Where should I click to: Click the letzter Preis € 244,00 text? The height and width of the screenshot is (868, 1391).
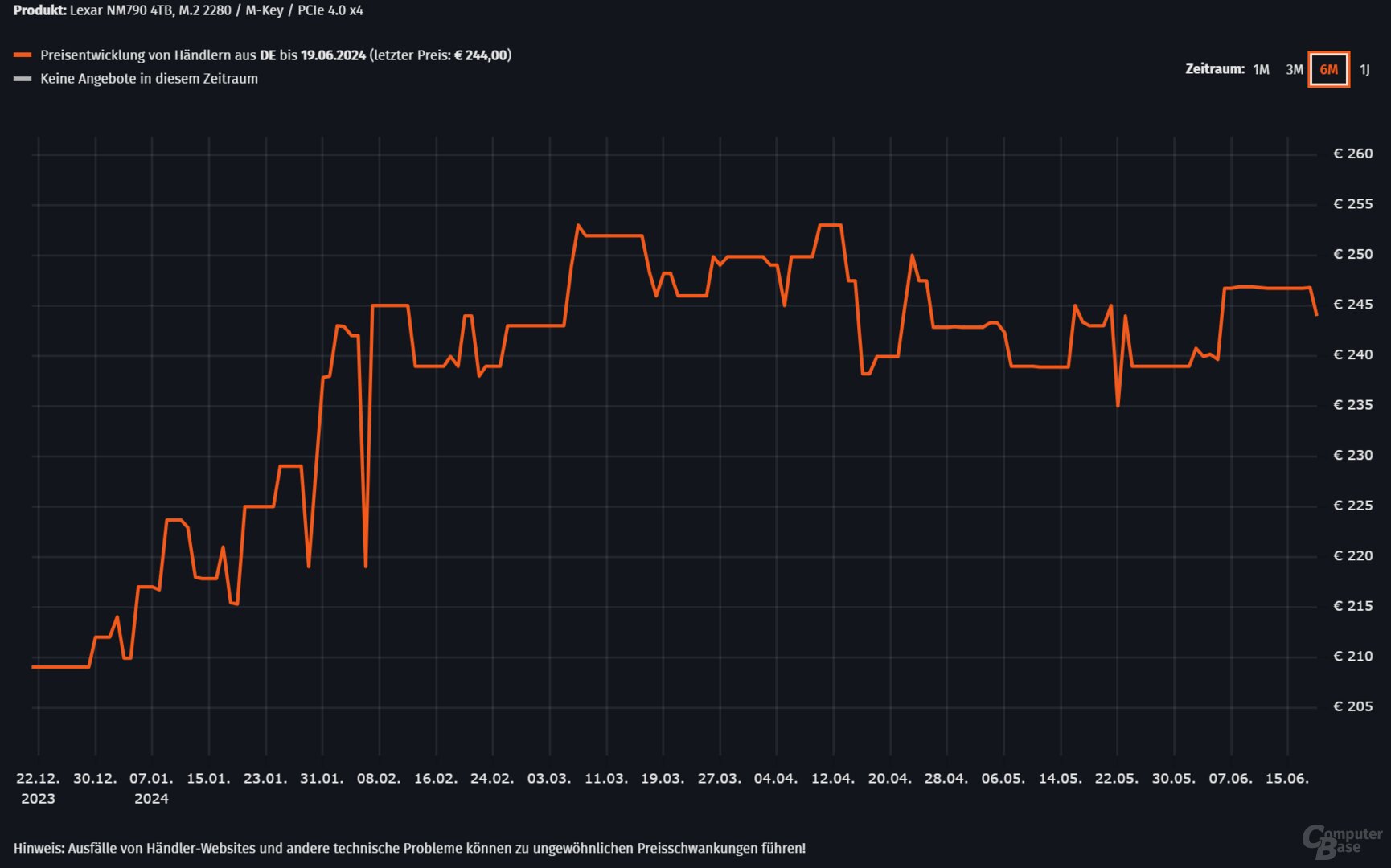click(x=440, y=55)
